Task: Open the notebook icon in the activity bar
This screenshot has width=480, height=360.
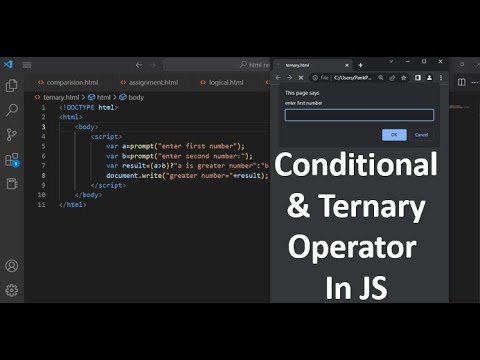Action: point(12,184)
